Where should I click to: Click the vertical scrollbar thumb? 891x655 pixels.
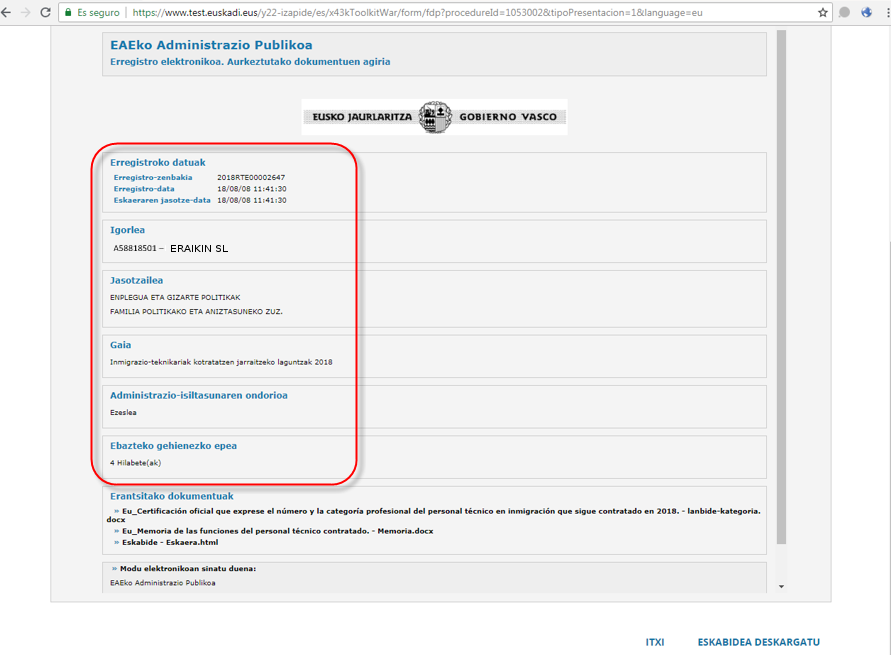point(781,290)
